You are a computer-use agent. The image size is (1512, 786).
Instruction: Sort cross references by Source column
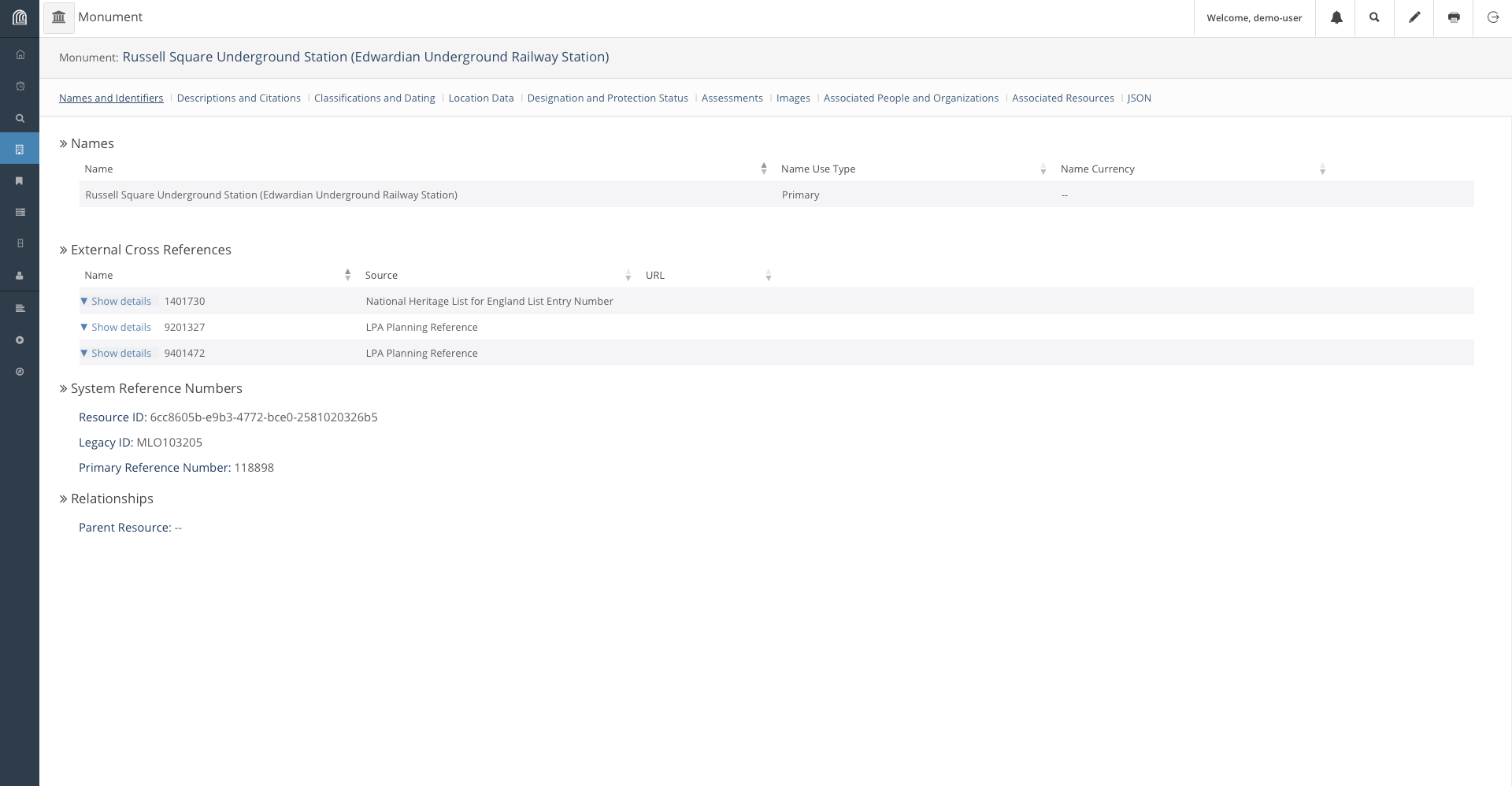(x=381, y=275)
